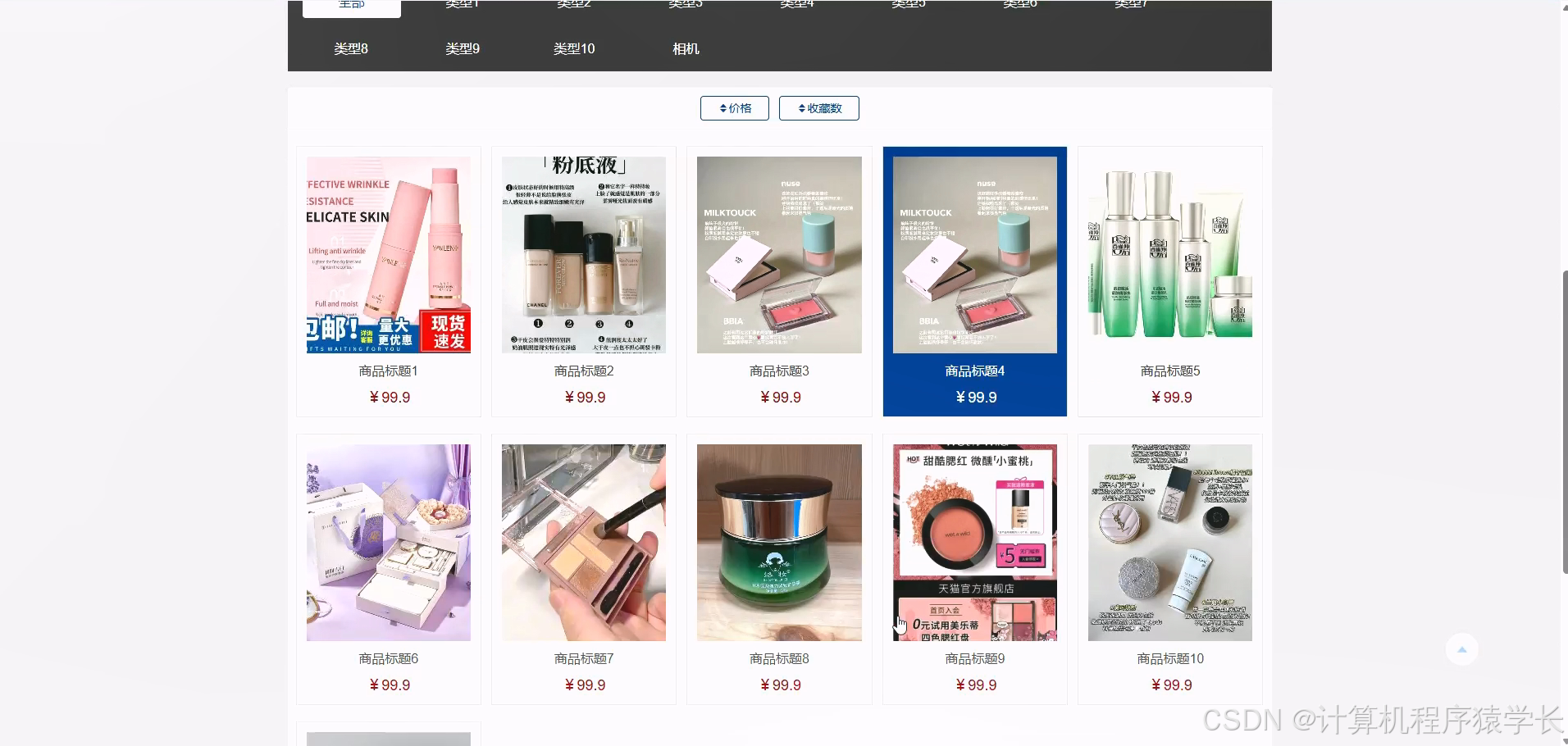Screen dimensions: 1568x746
Task: Click the 商品标题6 title text
Action: tap(389, 659)
